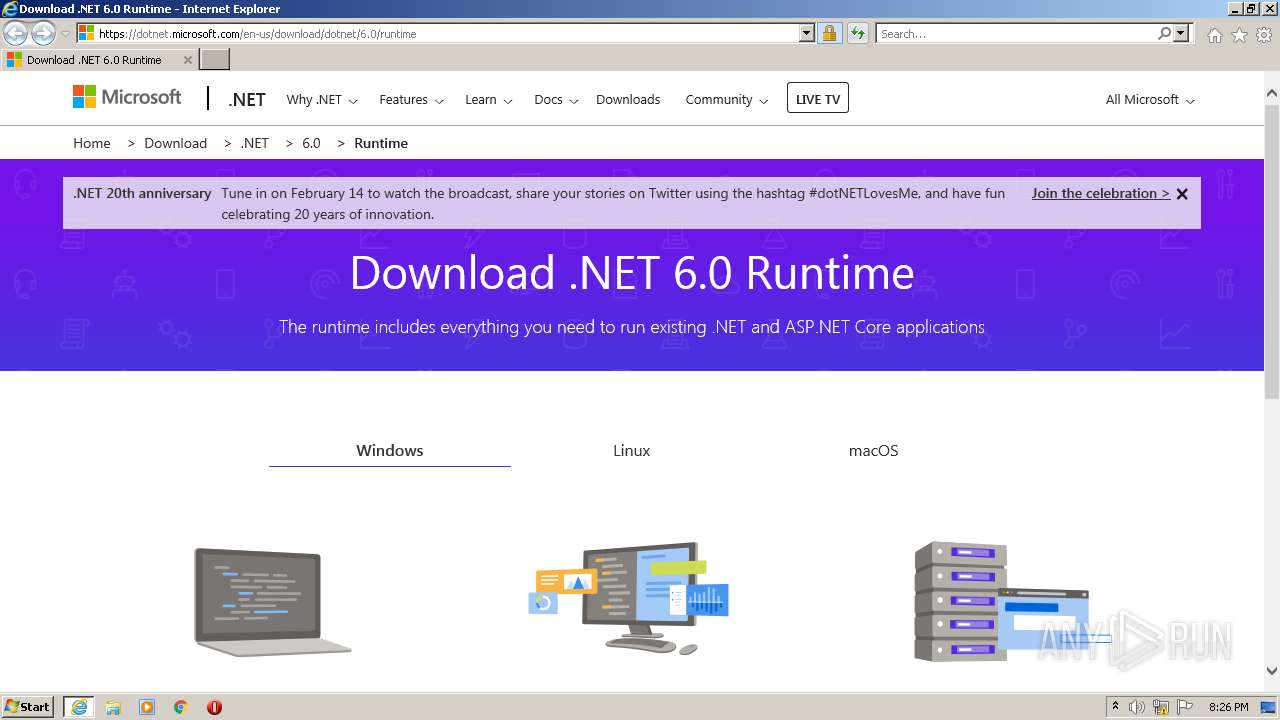Click the Internet Explorer forward arrow button
Viewport: 1280px width, 720px height.
pos(43,33)
